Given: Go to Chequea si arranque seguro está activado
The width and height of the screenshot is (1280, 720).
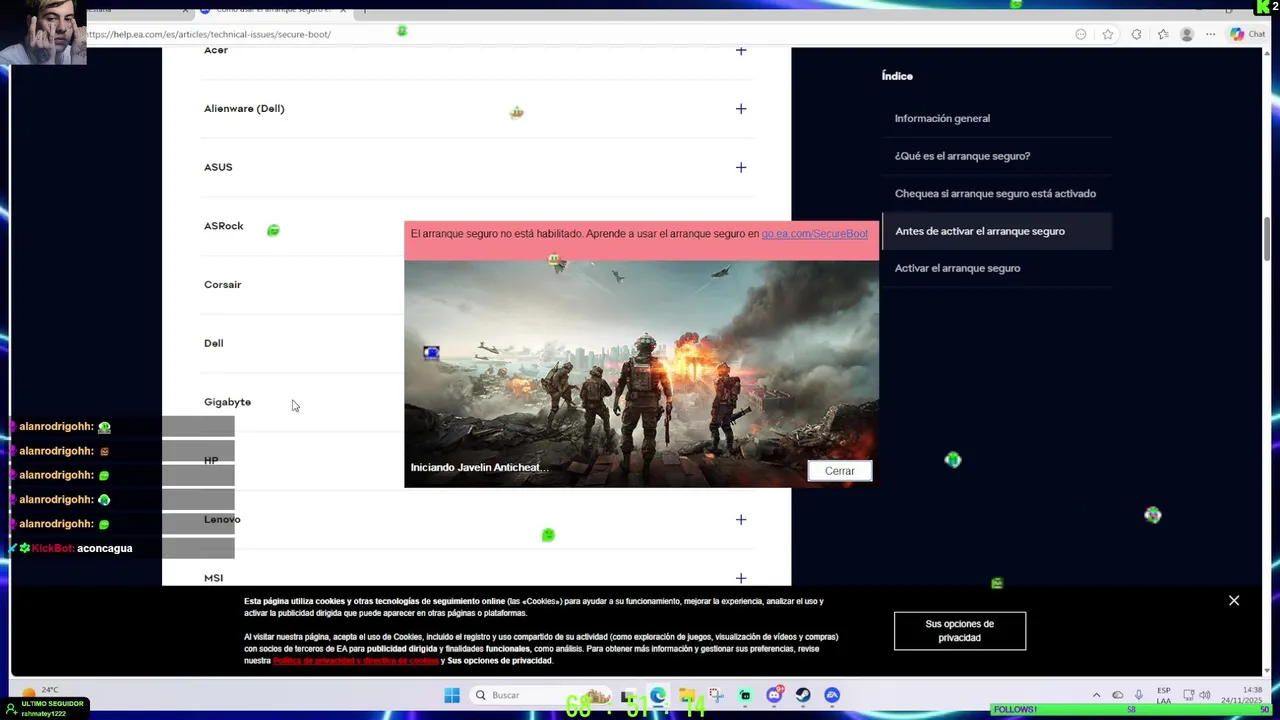Looking at the screenshot, I should coord(995,194).
